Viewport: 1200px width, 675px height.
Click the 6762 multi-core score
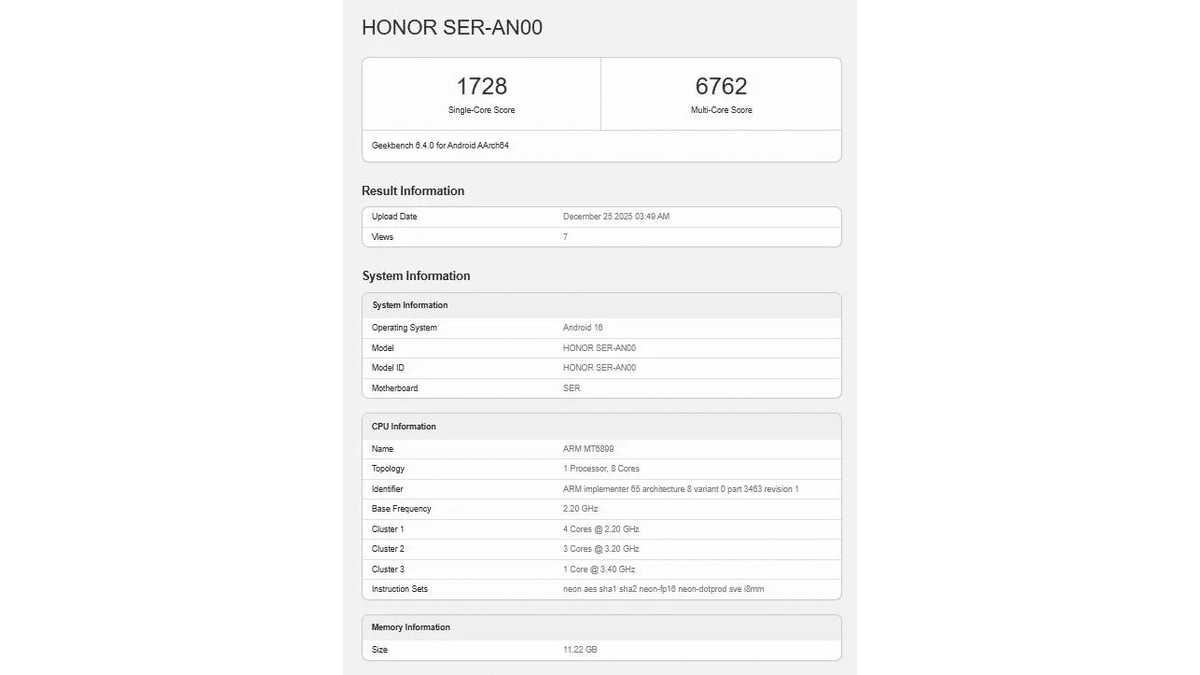(721, 87)
